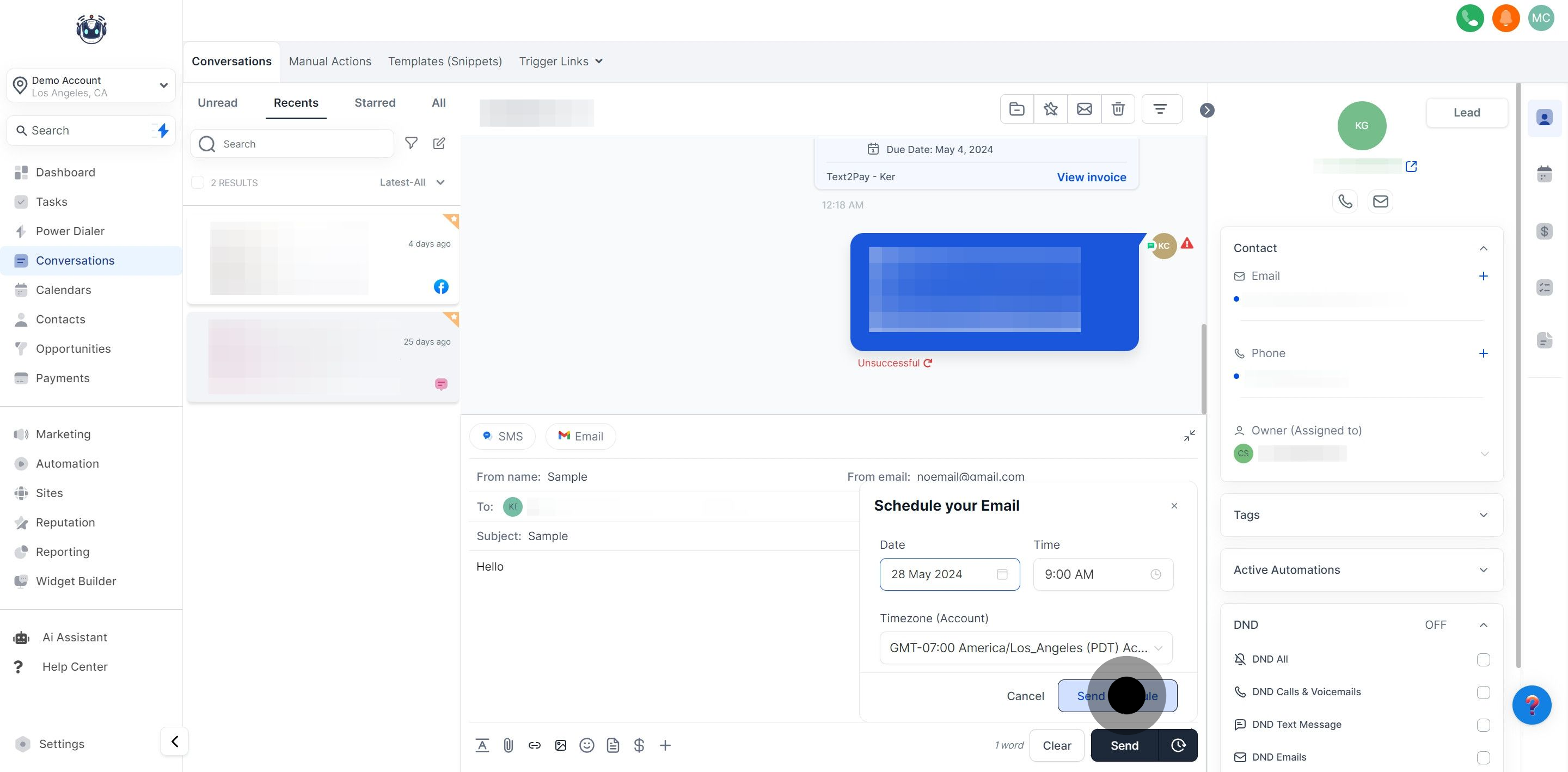Open the Templates (Snippets) tab
The height and width of the screenshot is (772, 1568).
(x=445, y=62)
